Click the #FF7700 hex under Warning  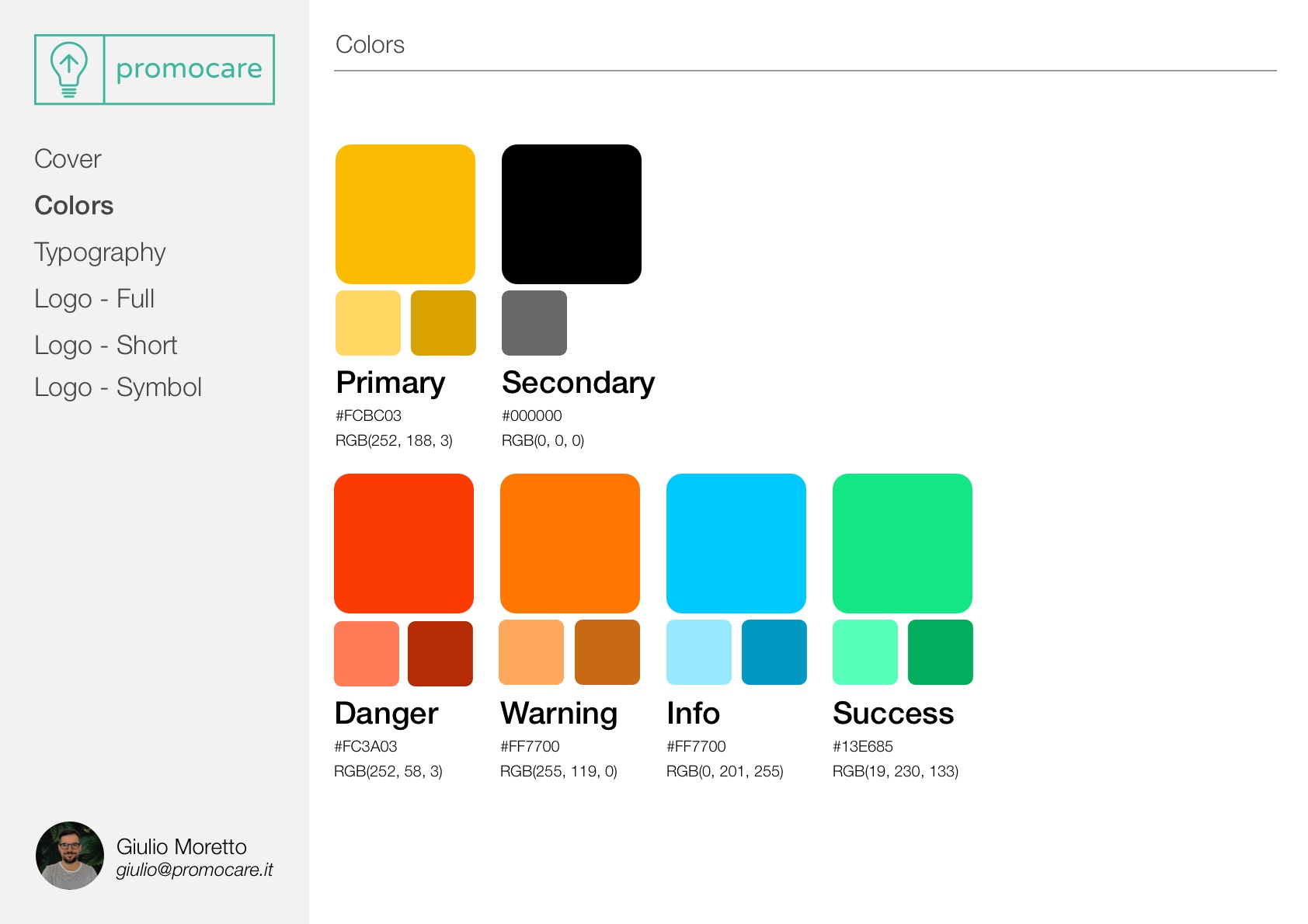tap(530, 746)
